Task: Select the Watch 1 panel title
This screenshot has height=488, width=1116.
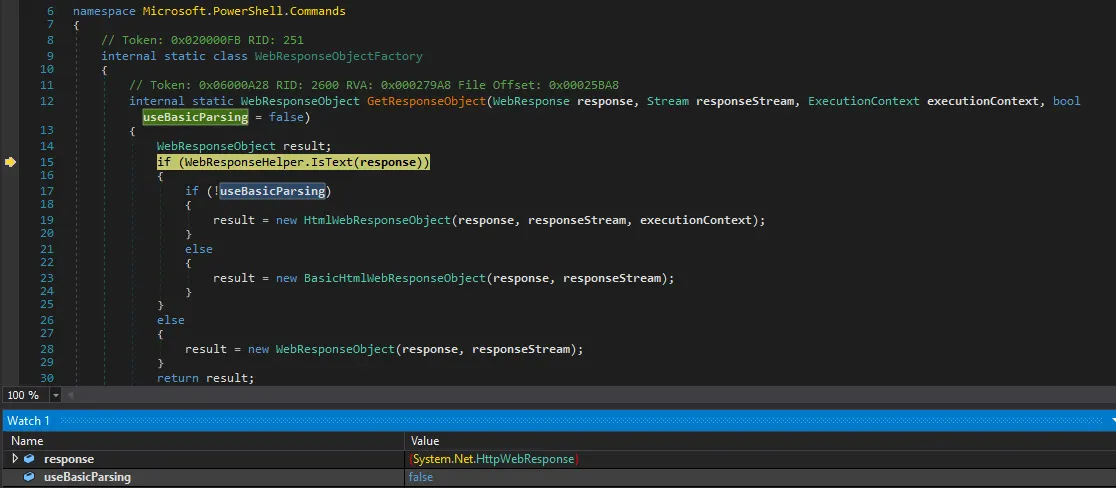Action: 28,421
